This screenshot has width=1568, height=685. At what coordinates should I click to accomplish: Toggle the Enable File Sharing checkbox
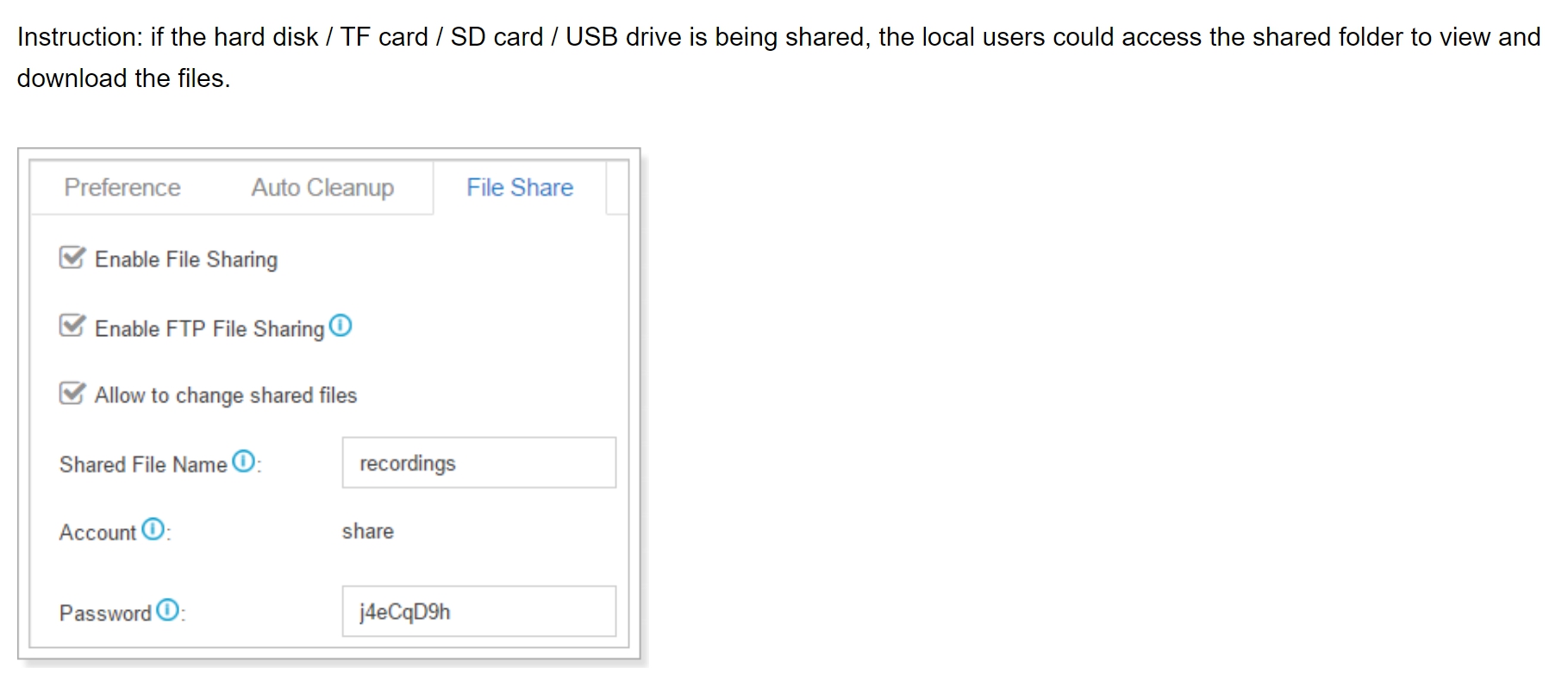pyautogui.click(x=72, y=258)
